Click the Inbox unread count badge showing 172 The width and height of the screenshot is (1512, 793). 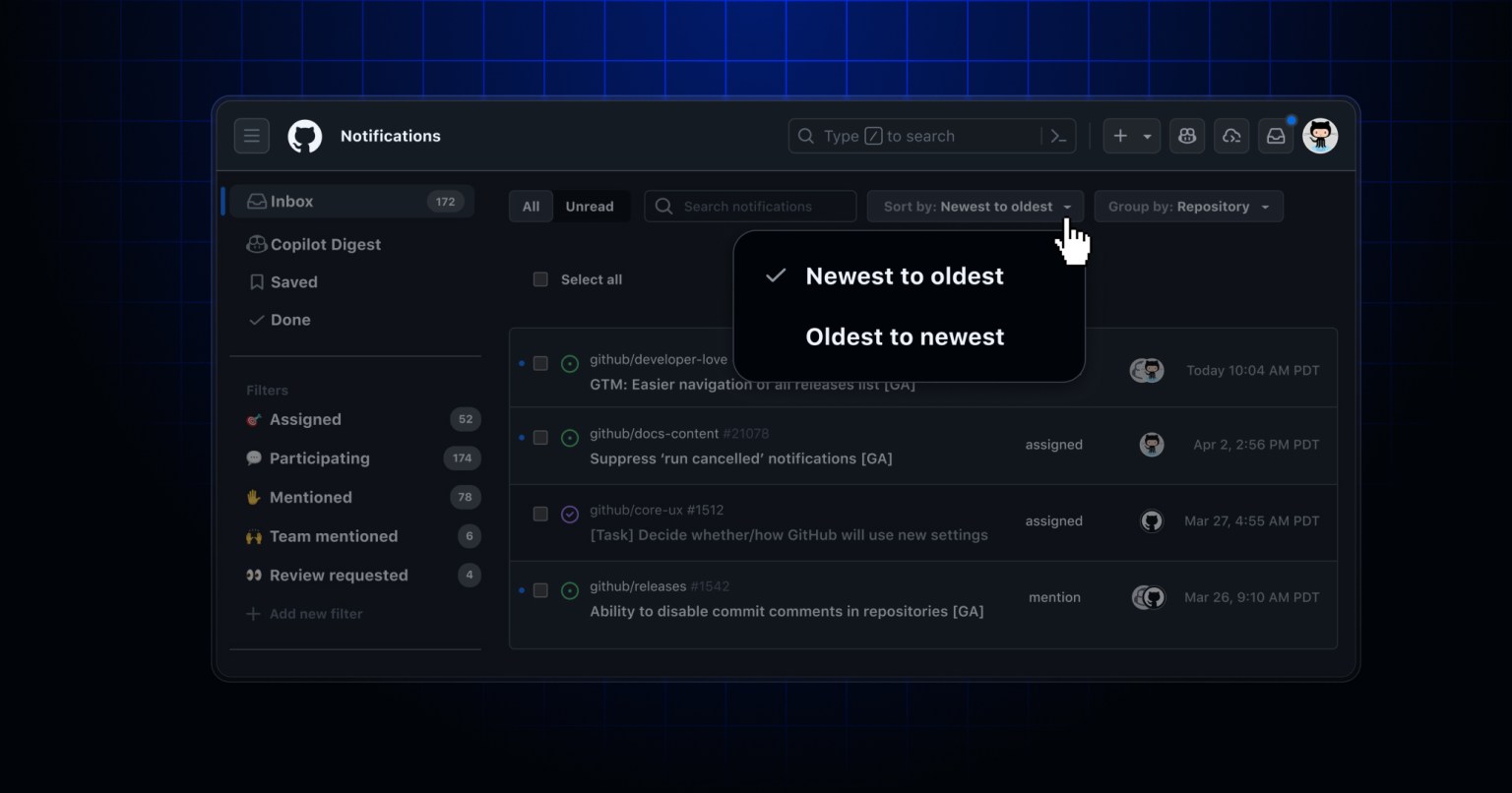445,201
